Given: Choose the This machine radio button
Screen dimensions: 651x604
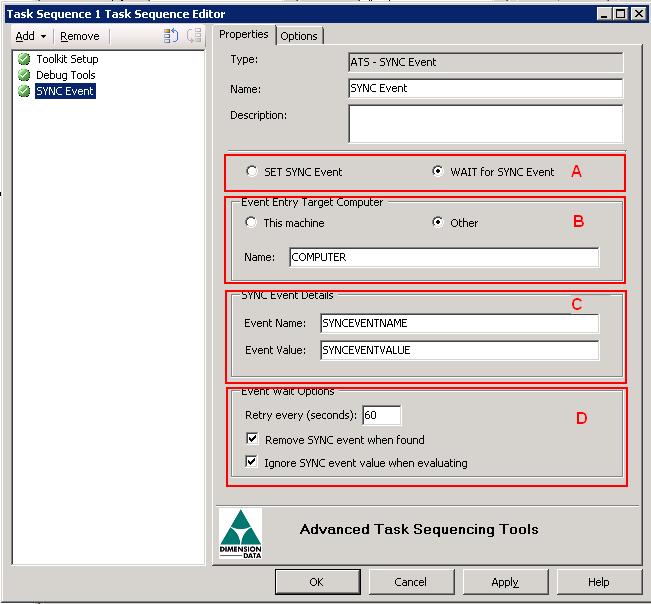Looking at the screenshot, I should 251,222.
